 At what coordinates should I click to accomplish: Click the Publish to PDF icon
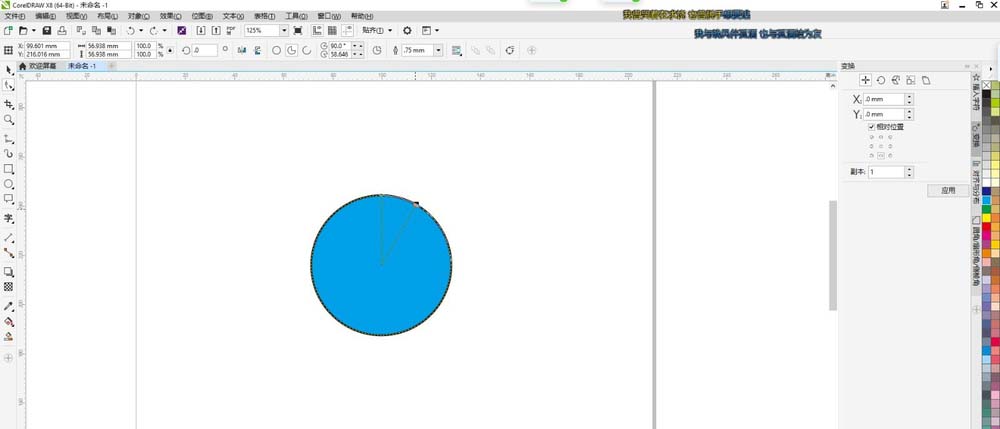(231, 30)
